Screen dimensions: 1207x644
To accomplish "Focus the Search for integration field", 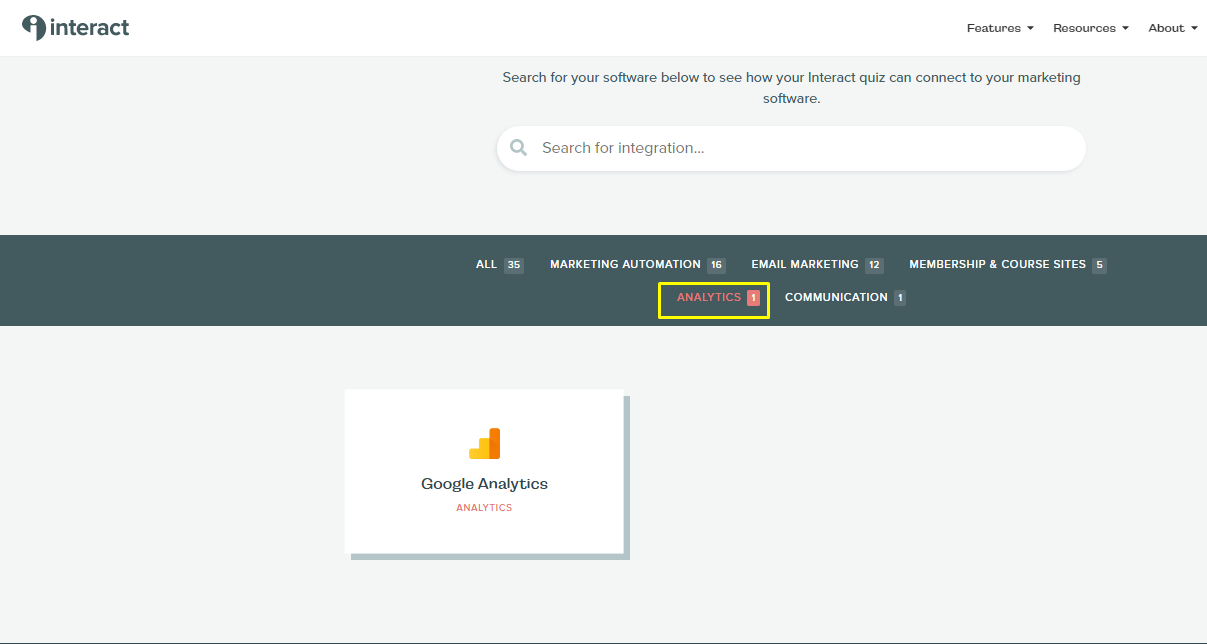I will click(800, 148).
